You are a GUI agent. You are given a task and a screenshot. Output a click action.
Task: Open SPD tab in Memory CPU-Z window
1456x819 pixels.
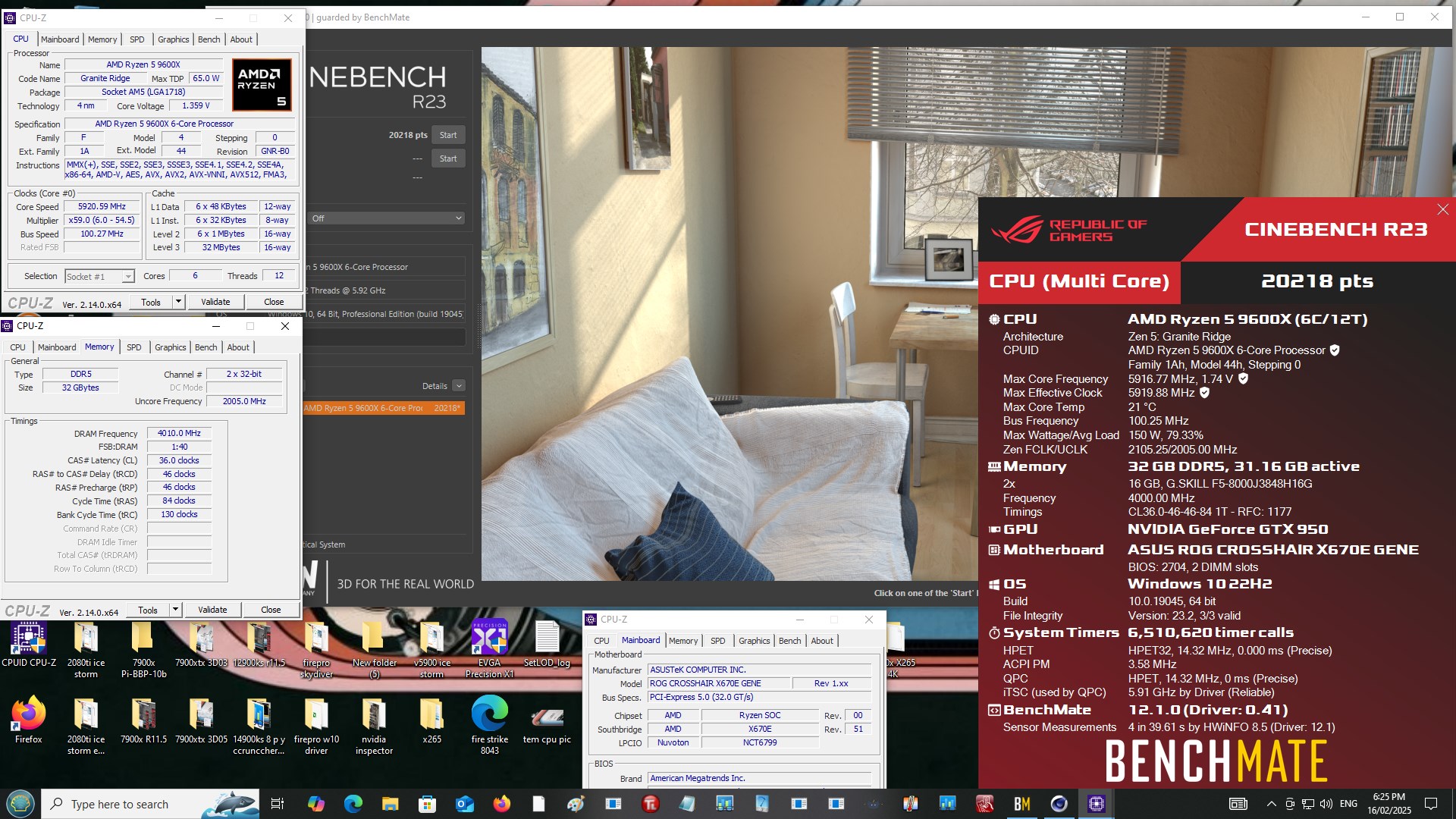click(x=133, y=347)
